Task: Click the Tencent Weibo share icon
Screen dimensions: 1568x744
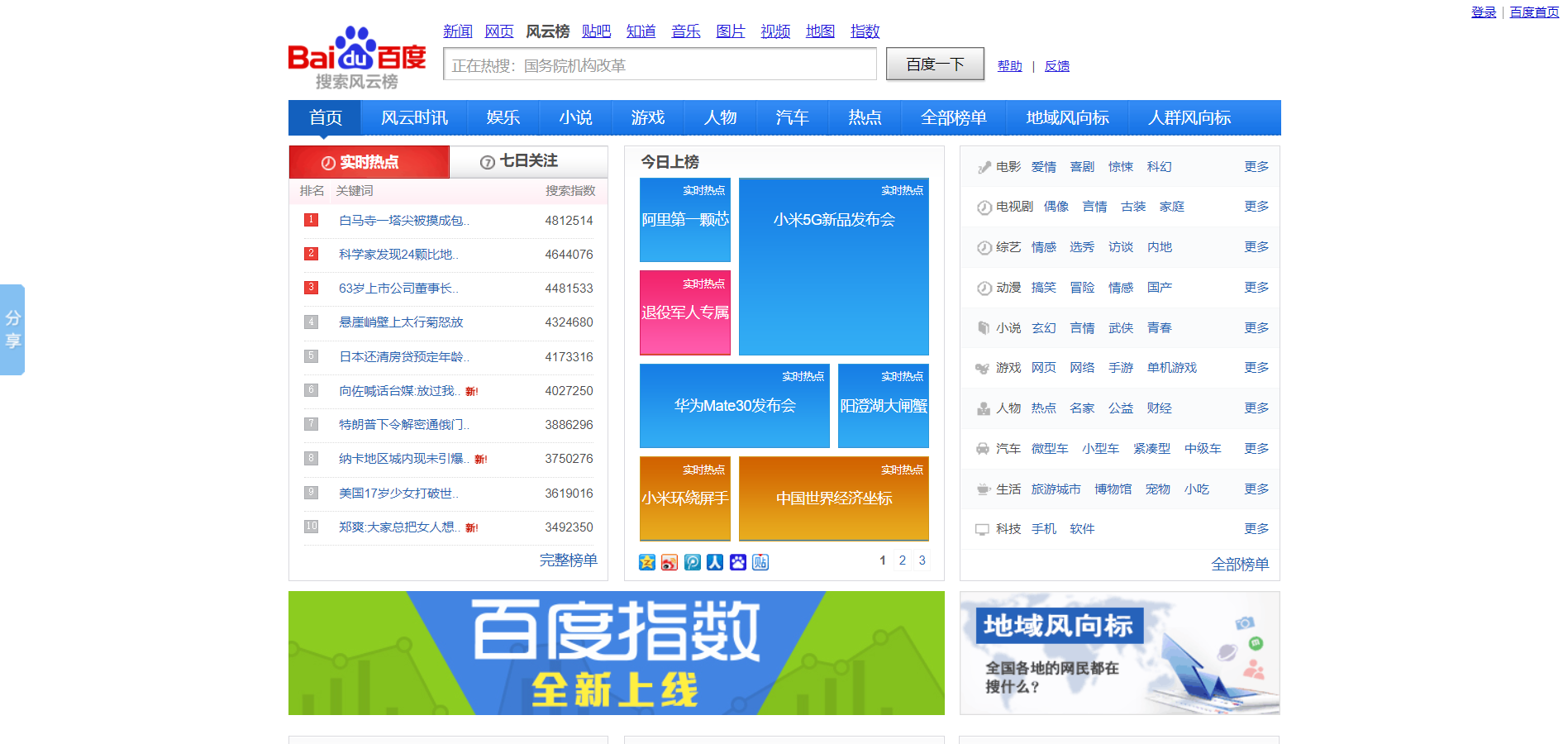Action: 693,562
